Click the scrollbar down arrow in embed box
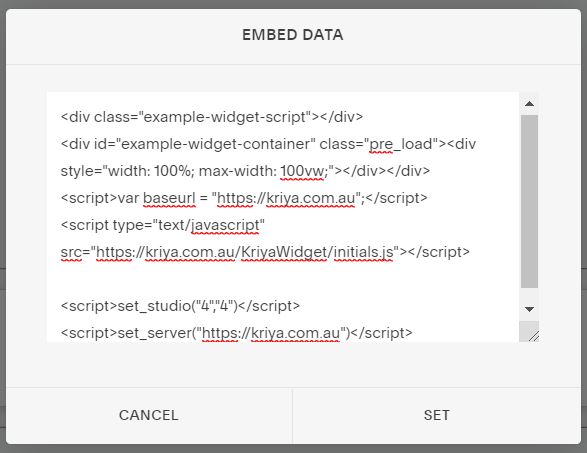This screenshot has width=587, height=453. (529, 309)
